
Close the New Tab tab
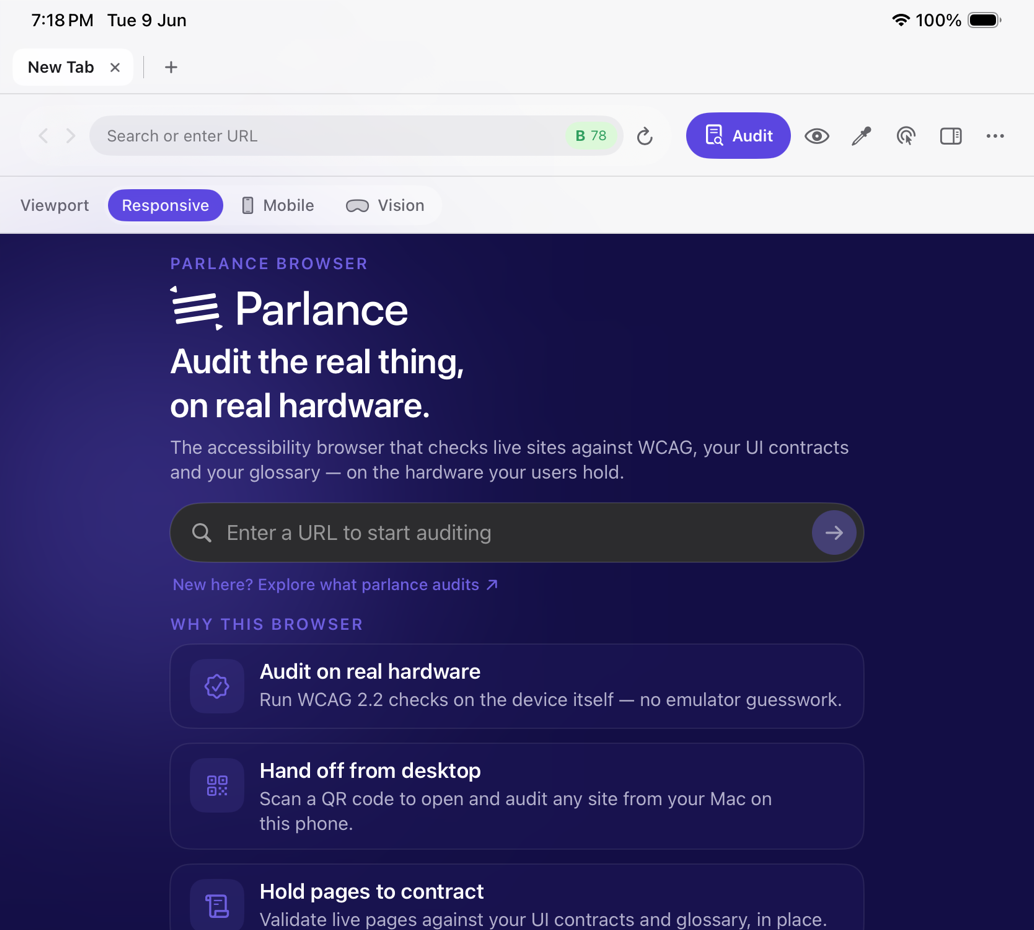115,67
